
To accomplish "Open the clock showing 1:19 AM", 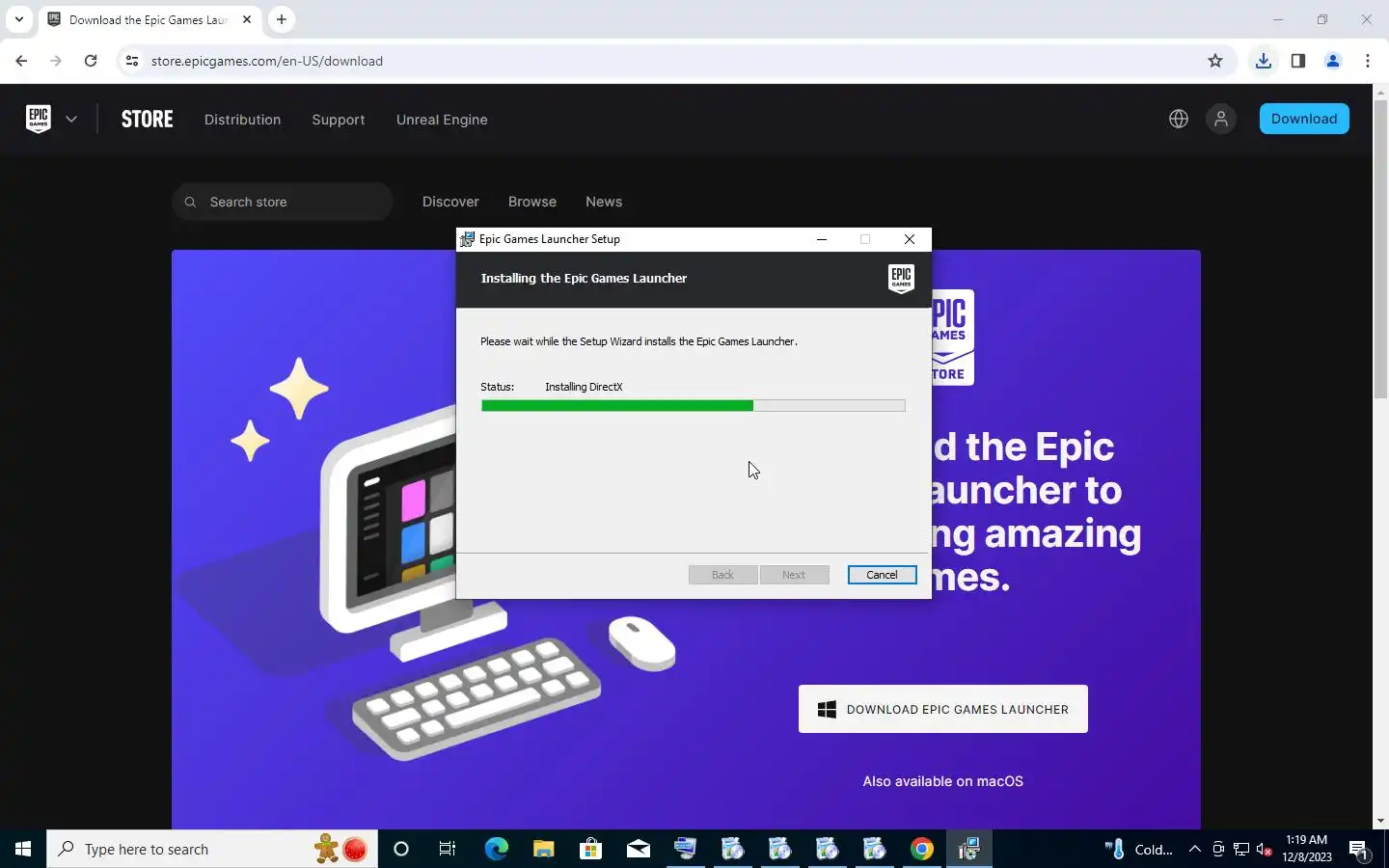I will coord(1307,849).
